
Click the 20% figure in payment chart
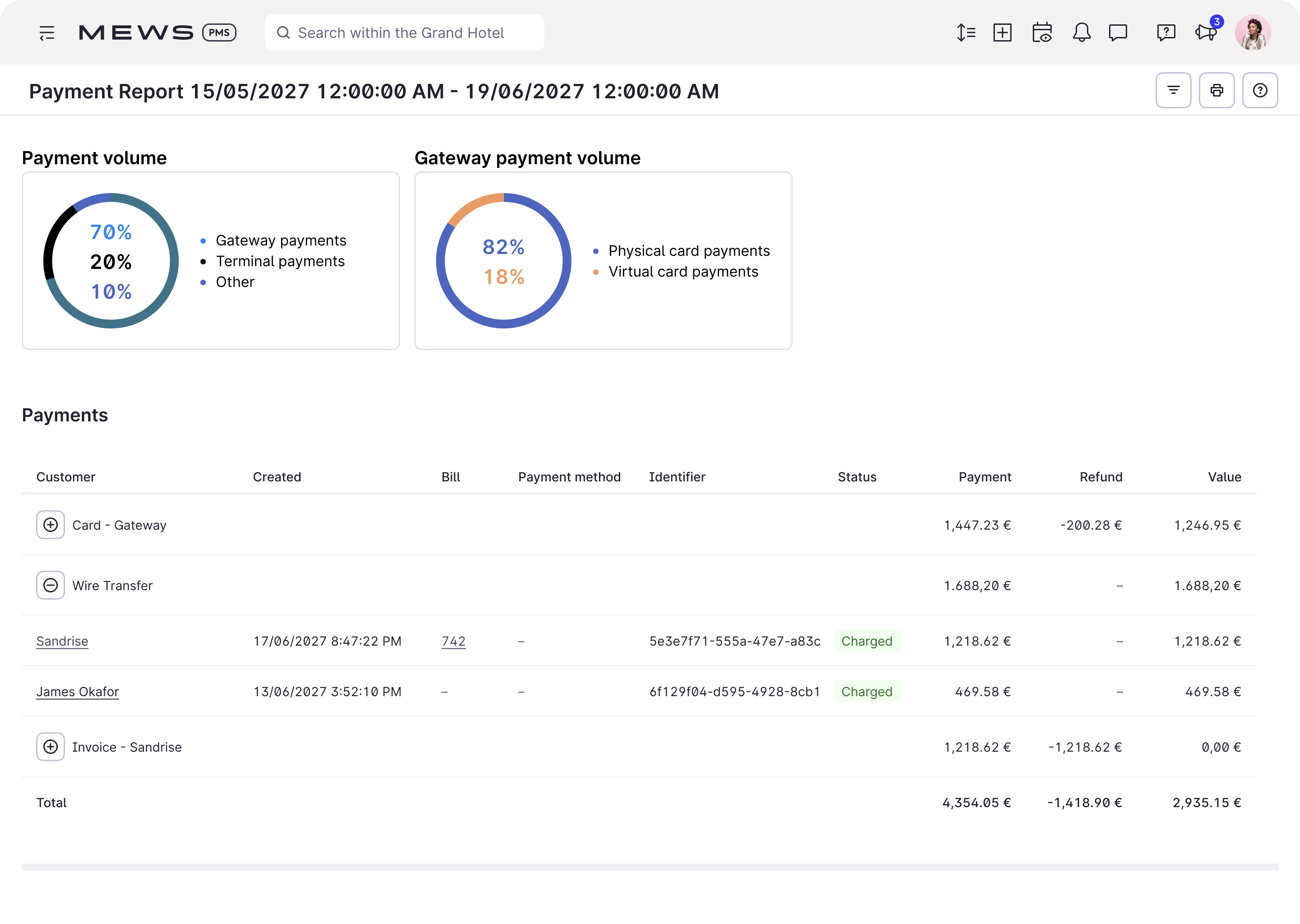[111, 262]
